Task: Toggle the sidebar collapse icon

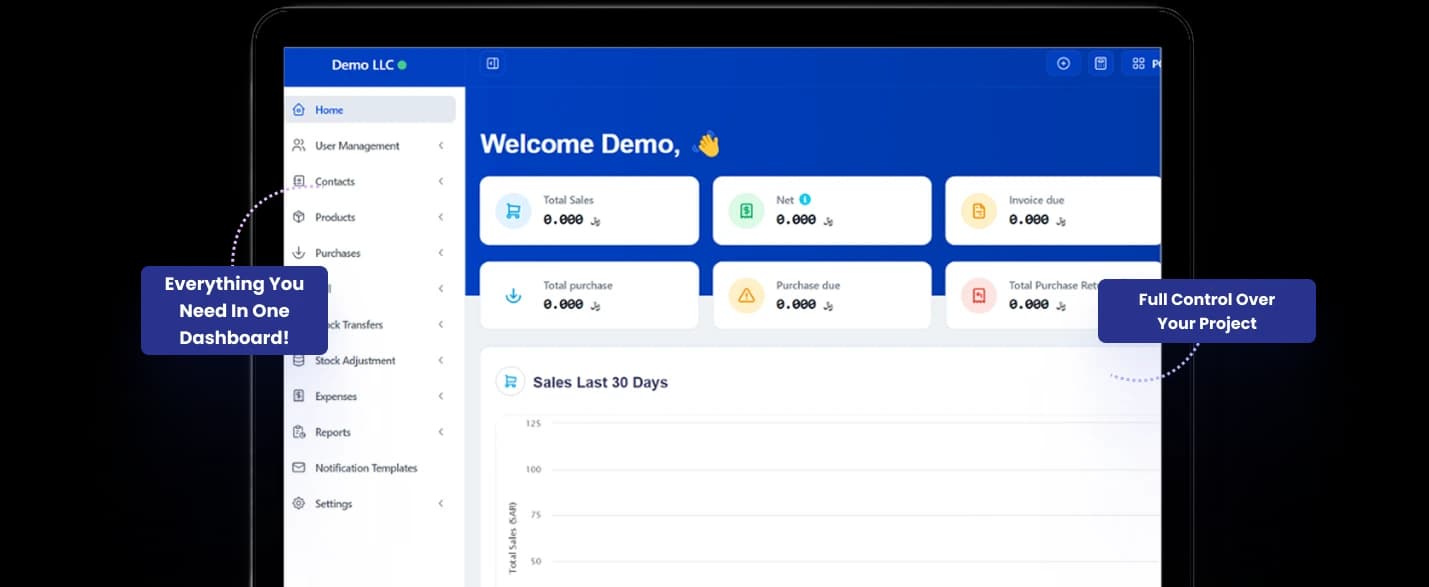Action: point(492,64)
